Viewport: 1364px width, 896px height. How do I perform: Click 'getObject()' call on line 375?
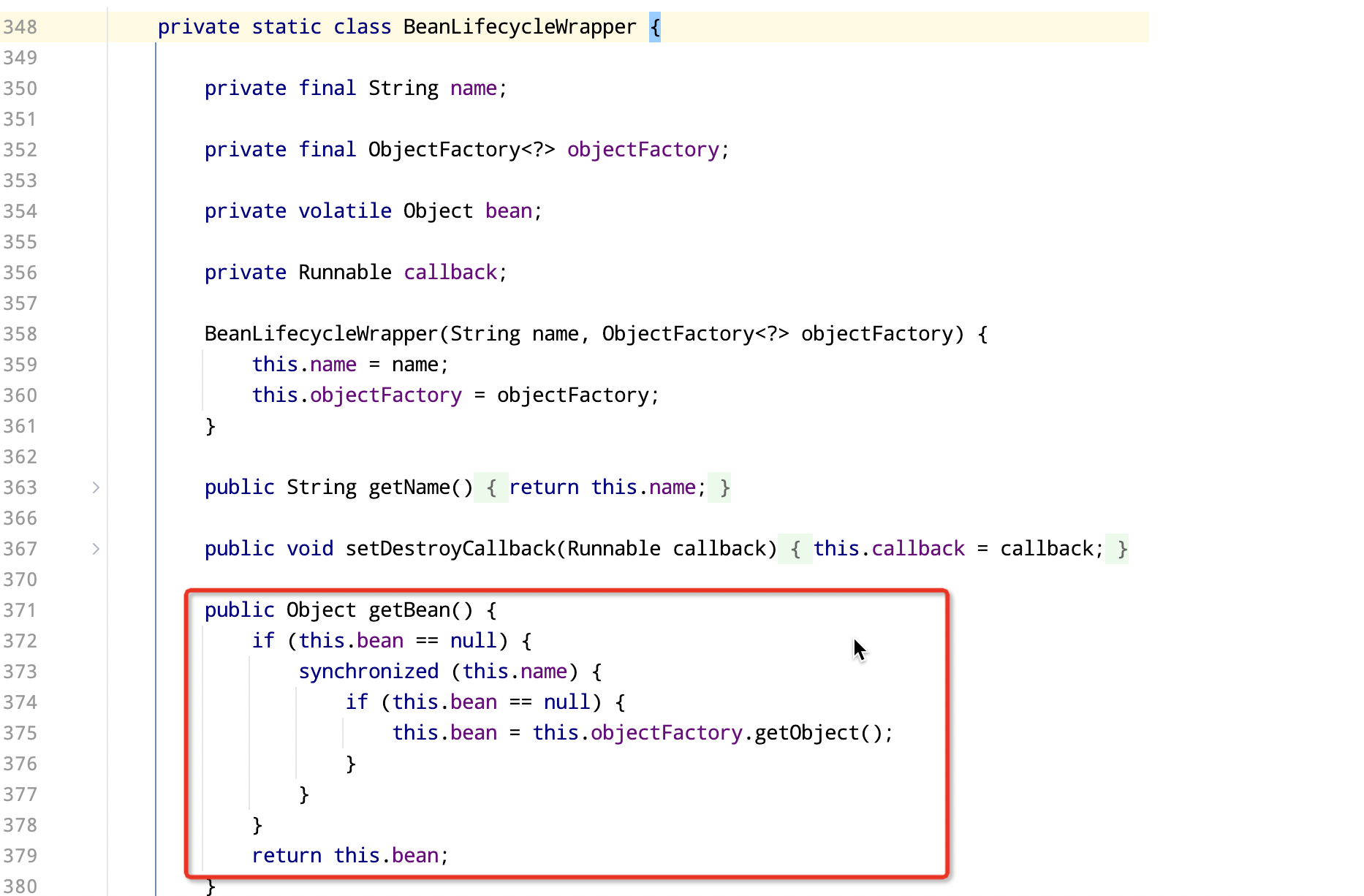pyautogui.click(x=818, y=733)
